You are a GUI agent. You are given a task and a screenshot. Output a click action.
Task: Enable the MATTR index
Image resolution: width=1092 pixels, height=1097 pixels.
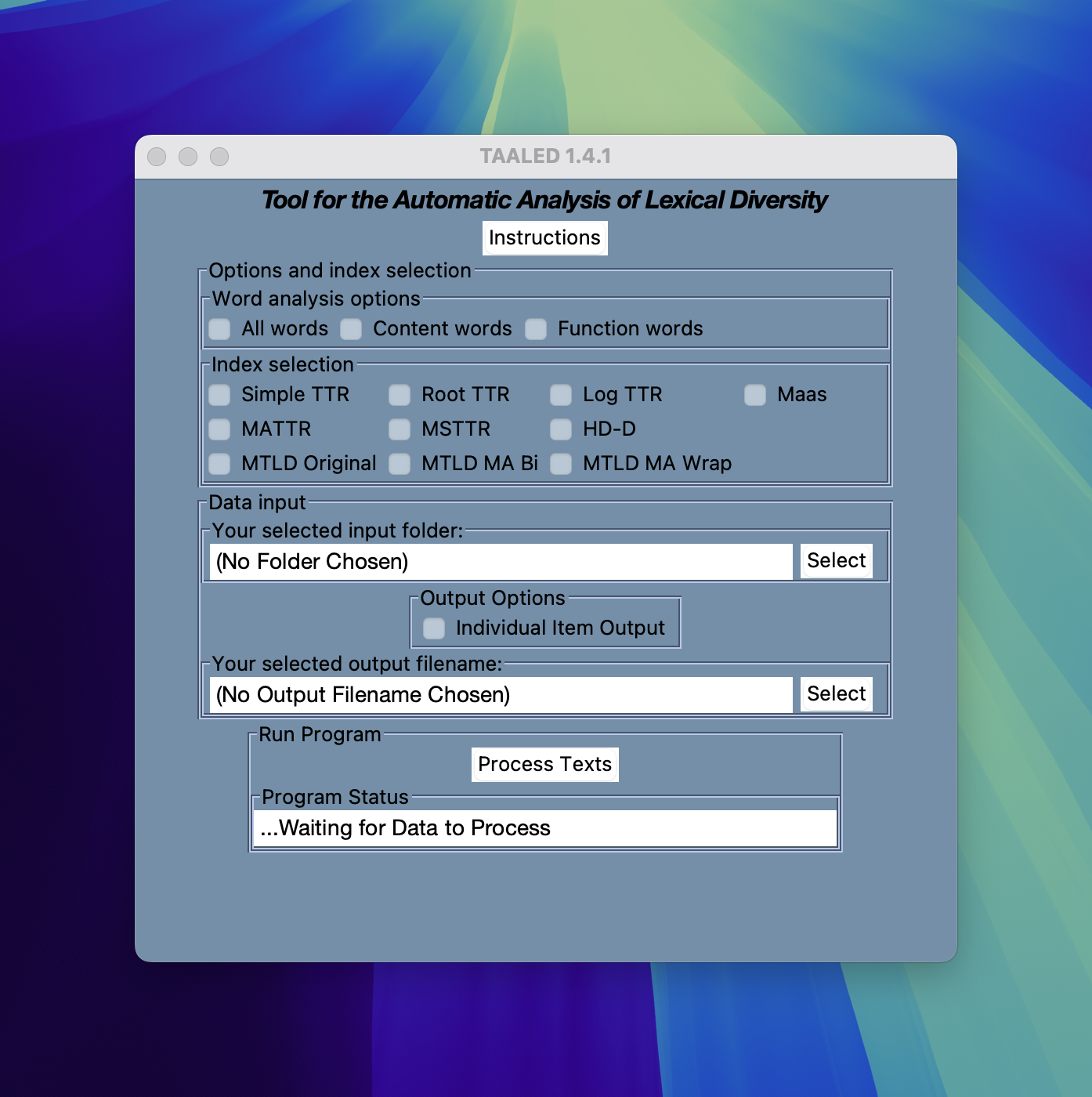pyautogui.click(x=220, y=429)
